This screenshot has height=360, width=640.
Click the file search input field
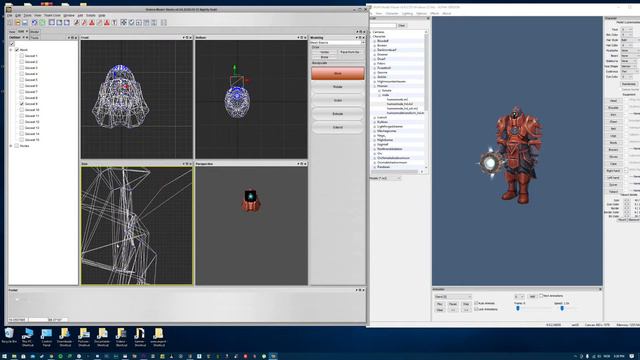pyautogui.click(x=383, y=25)
